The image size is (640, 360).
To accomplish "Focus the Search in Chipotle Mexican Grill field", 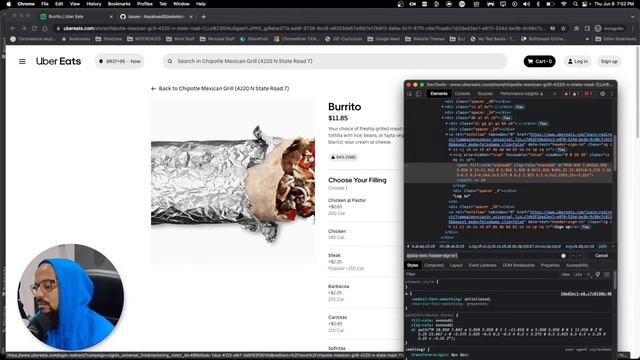I will [x=335, y=61].
